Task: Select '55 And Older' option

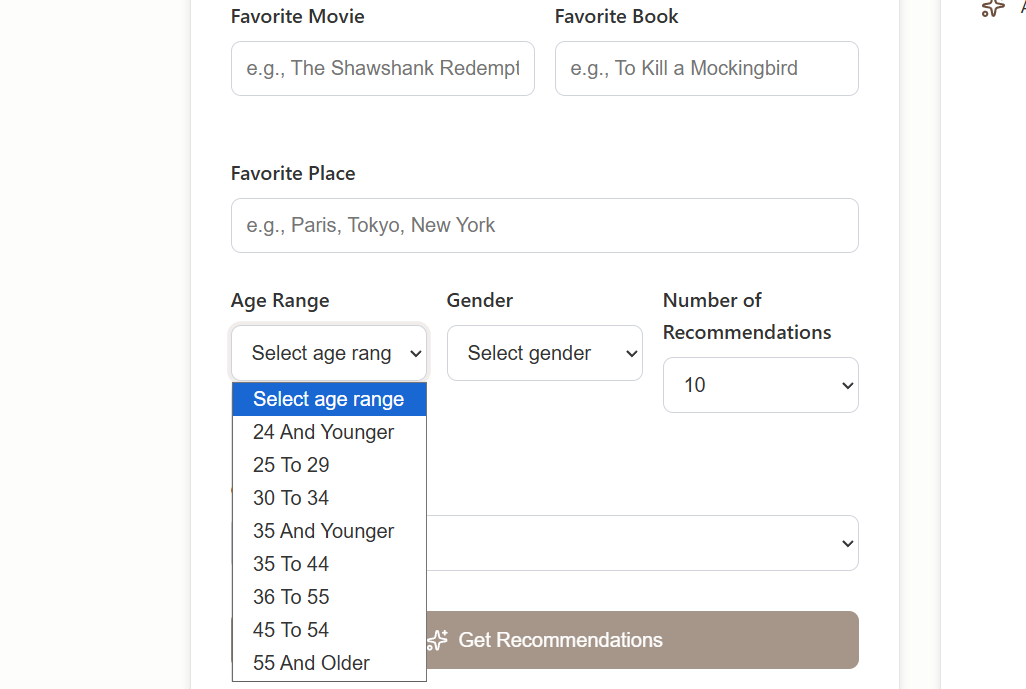Action: [x=311, y=663]
